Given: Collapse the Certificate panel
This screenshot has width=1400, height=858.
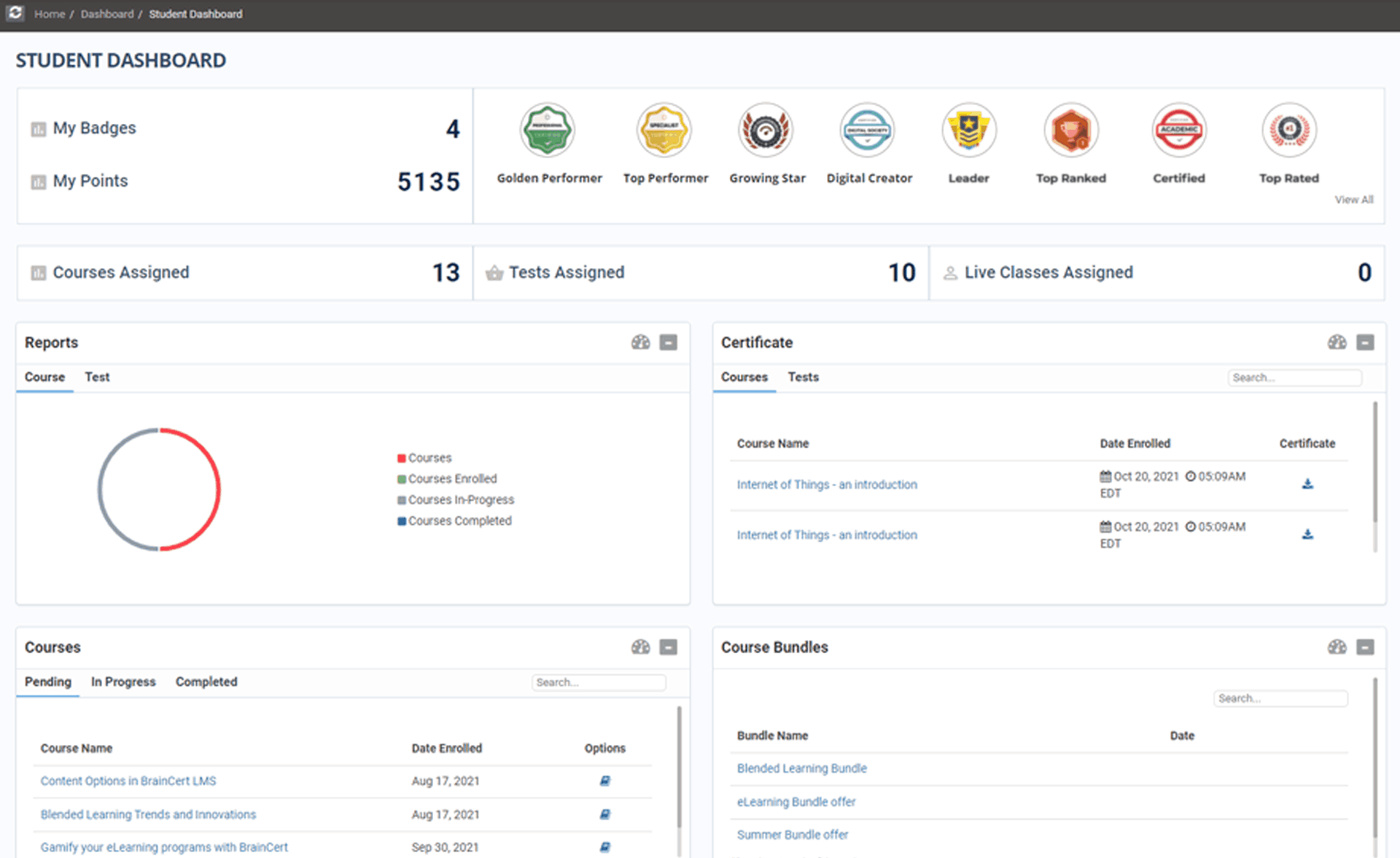Looking at the screenshot, I should [1365, 342].
